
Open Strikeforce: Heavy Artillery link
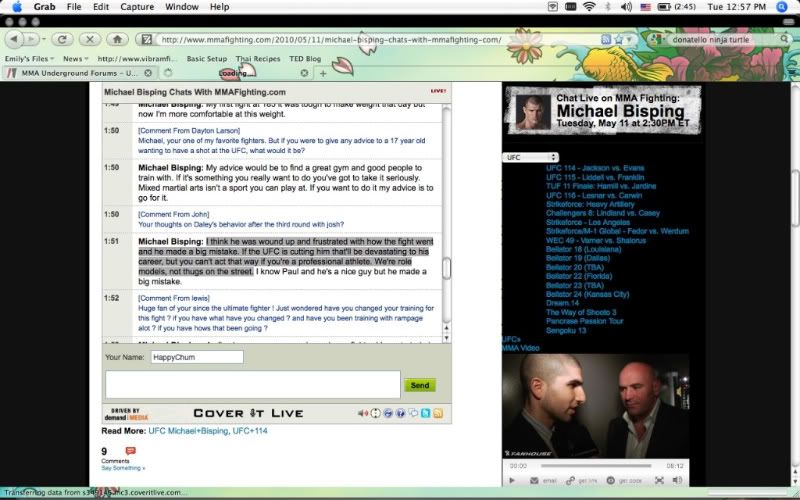(590, 204)
